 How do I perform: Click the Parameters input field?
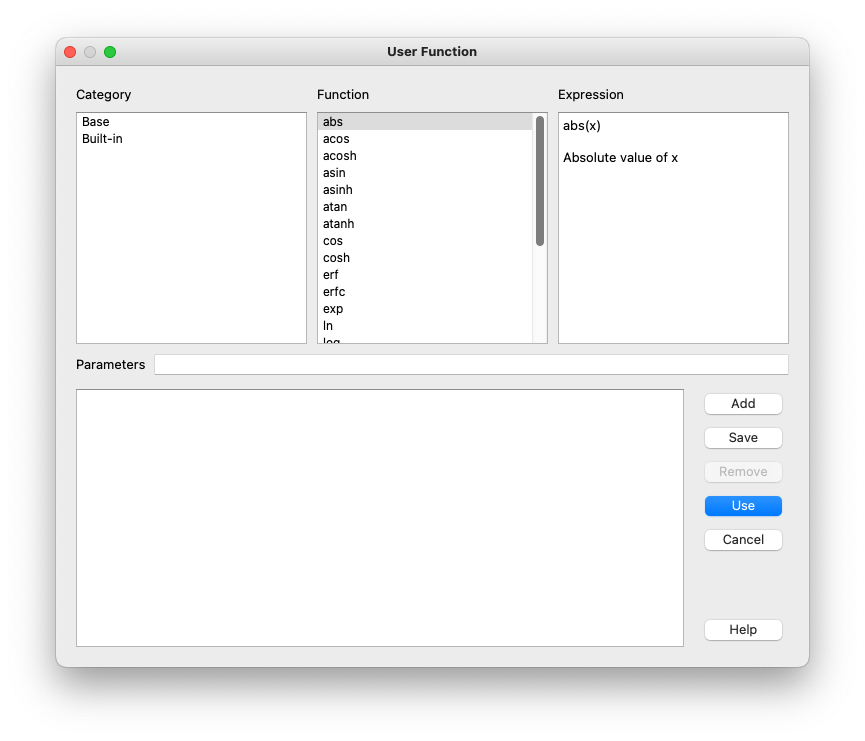pos(471,365)
